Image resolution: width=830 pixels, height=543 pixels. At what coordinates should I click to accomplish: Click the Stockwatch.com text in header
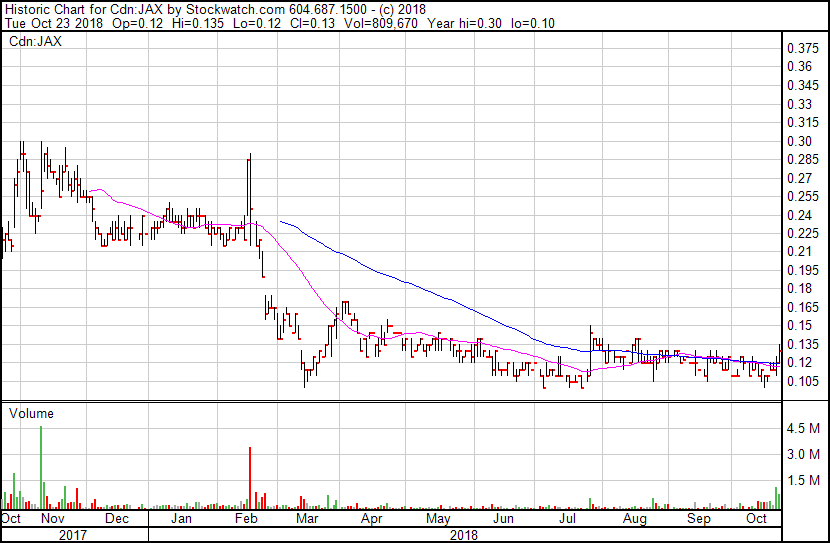coord(235,9)
